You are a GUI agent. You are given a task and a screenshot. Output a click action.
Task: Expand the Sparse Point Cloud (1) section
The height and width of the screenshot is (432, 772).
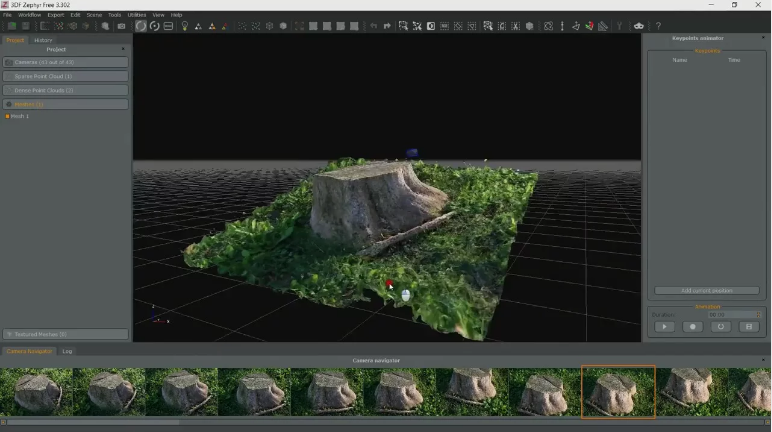point(65,76)
